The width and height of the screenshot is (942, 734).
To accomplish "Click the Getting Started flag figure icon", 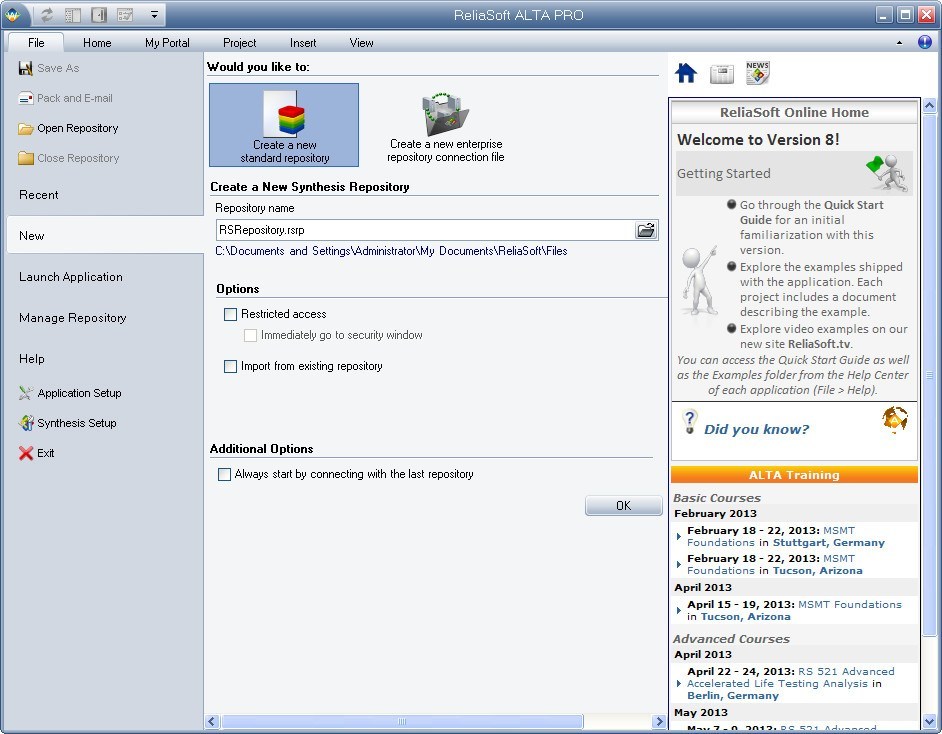I will point(887,172).
